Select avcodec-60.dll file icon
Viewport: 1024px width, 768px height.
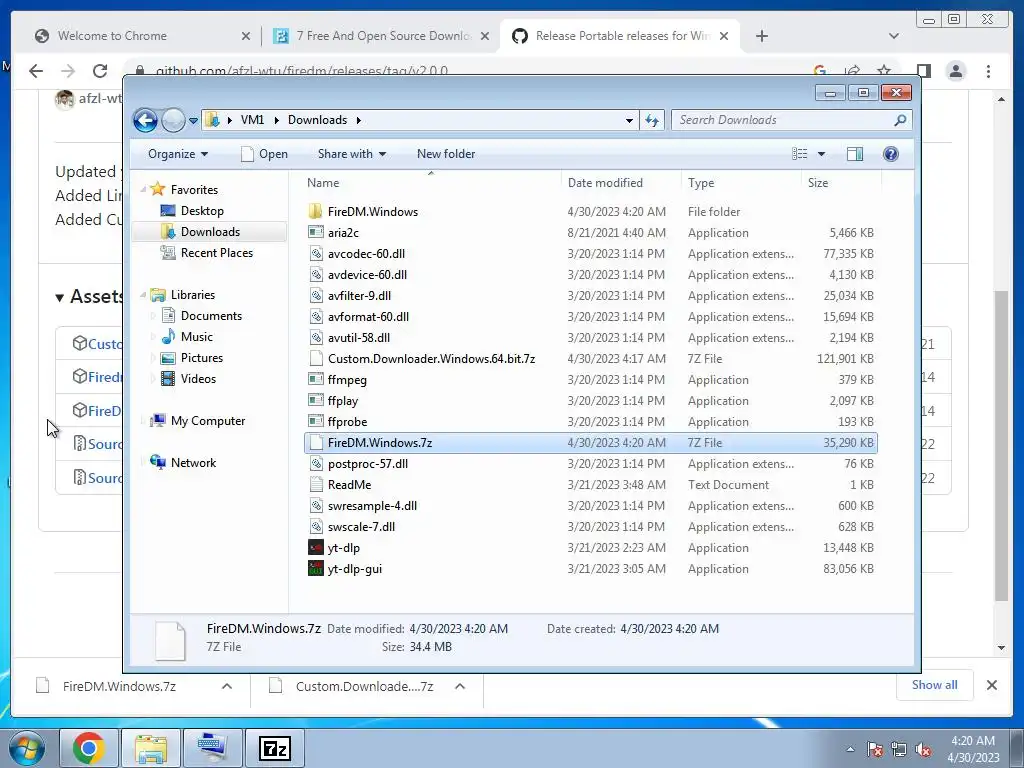(315, 254)
